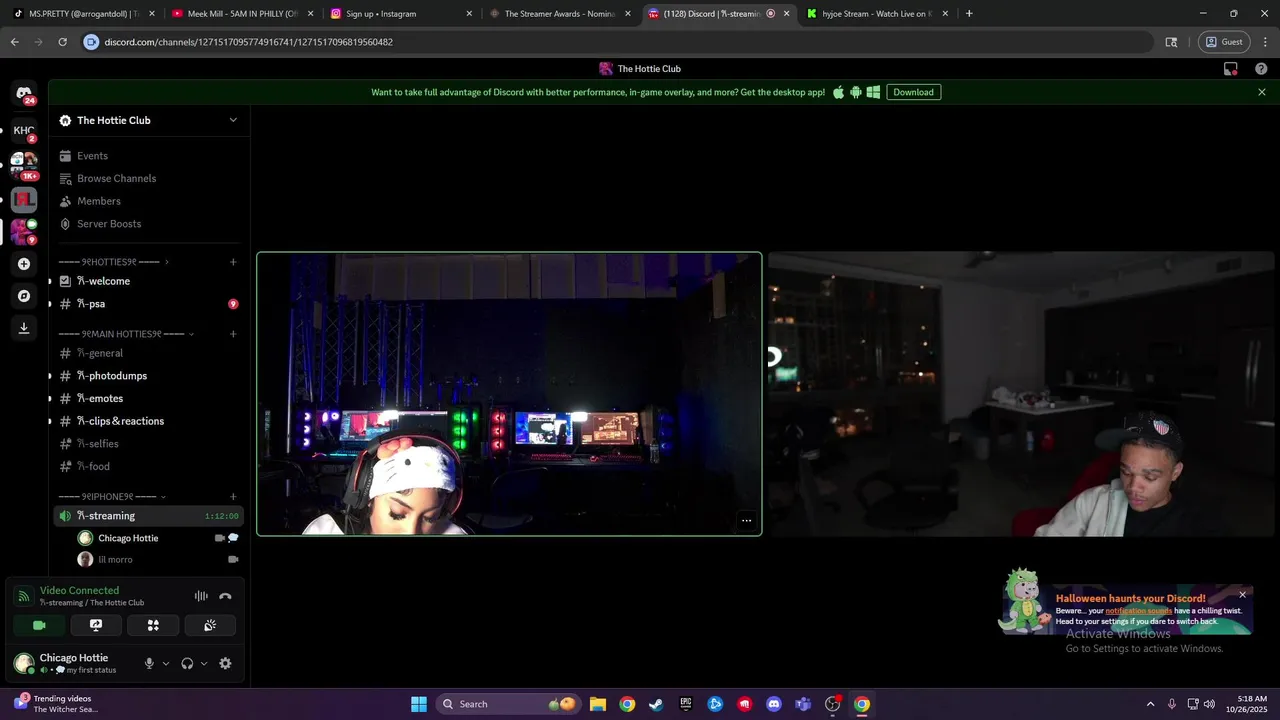
Task: Switch to the Instagram sign up tab
Action: tap(400, 14)
